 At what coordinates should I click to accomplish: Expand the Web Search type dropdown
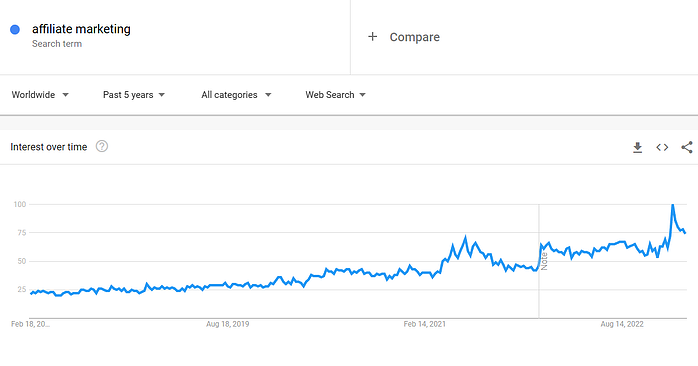[x=335, y=95]
